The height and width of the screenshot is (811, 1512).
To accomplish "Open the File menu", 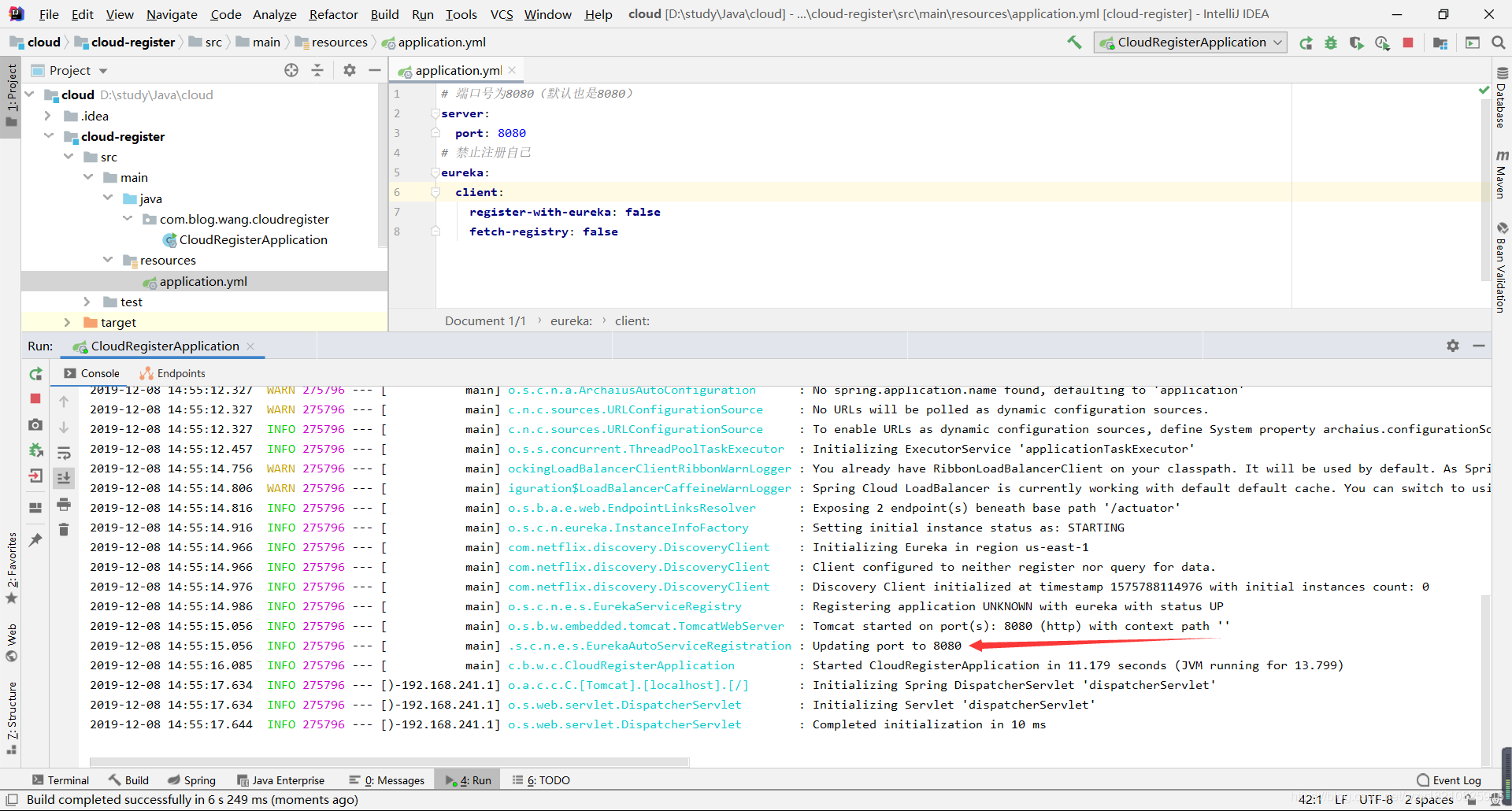I will click(49, 14).
